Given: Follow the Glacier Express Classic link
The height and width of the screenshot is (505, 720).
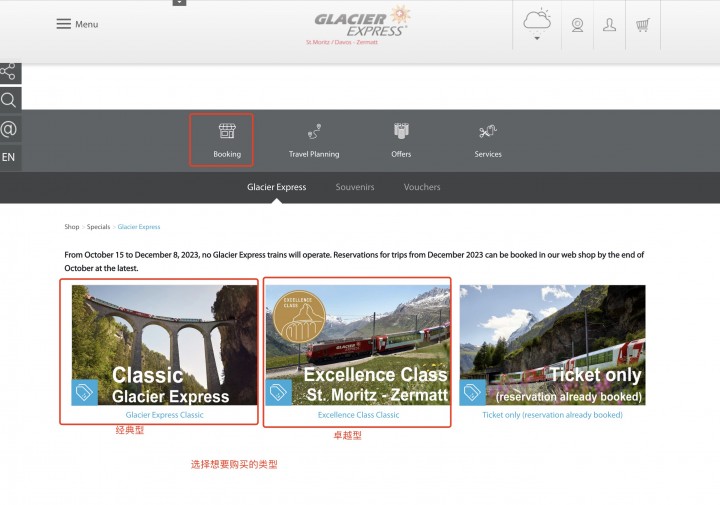Looking at the screenshot, I should (164, 415).
